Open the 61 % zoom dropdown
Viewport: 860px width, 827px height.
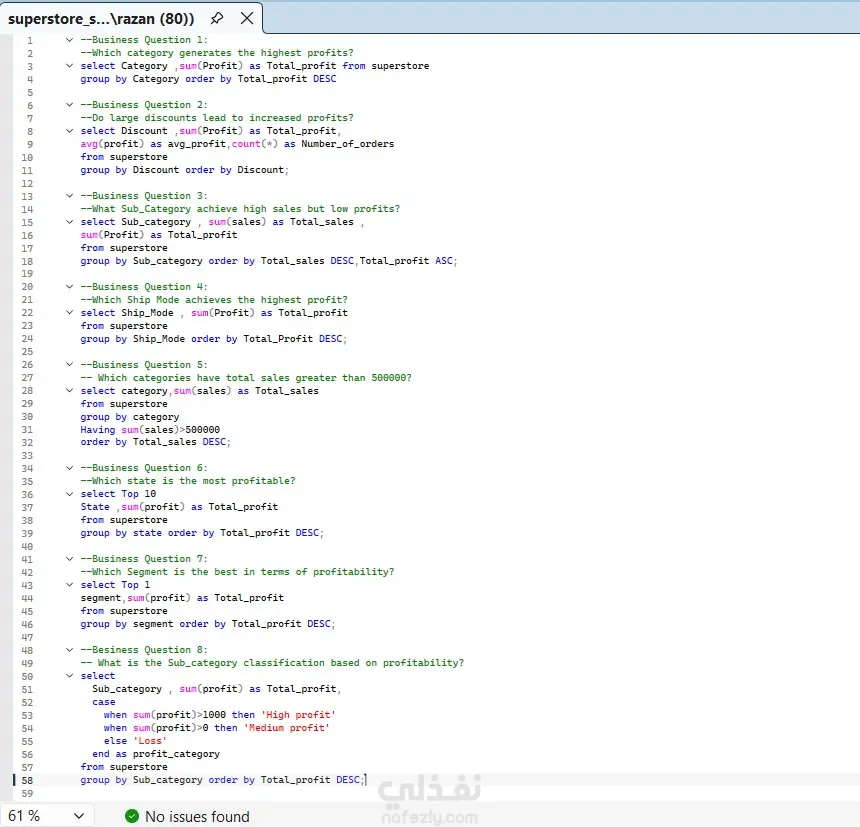[79, 816]
